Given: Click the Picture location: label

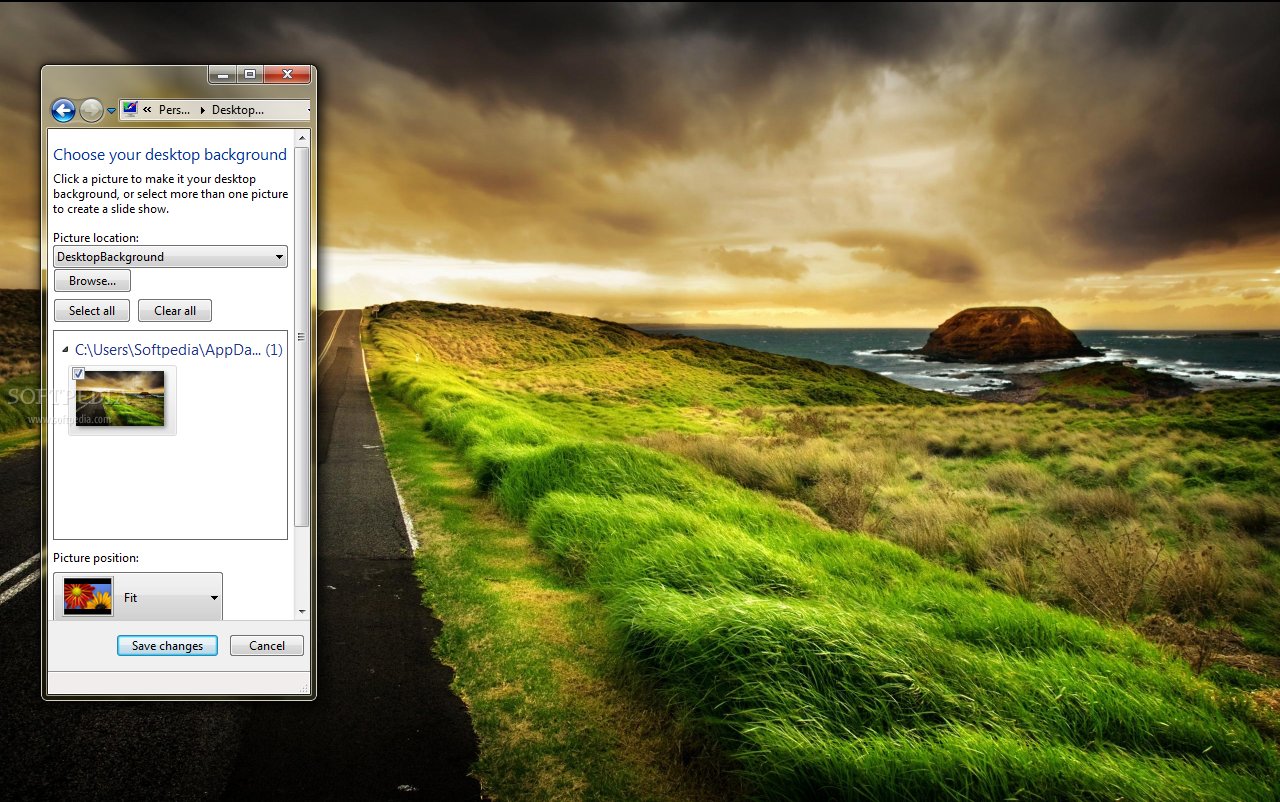Looking at the screenshot, I should pos(96,238).
